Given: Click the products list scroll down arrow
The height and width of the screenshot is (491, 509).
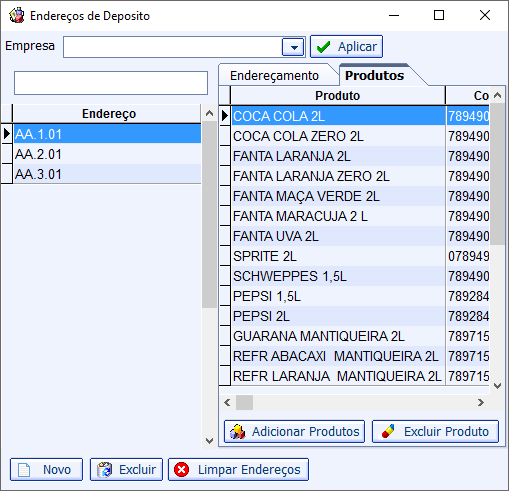Looking at the screenshot, I should (x=497, y=386).
